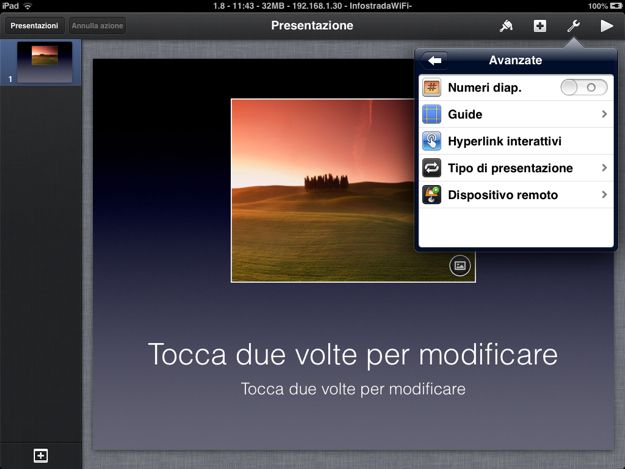Tap the Hyperlink interattivi icon
This screenshot has height=469, width=625.
(432, 141)
